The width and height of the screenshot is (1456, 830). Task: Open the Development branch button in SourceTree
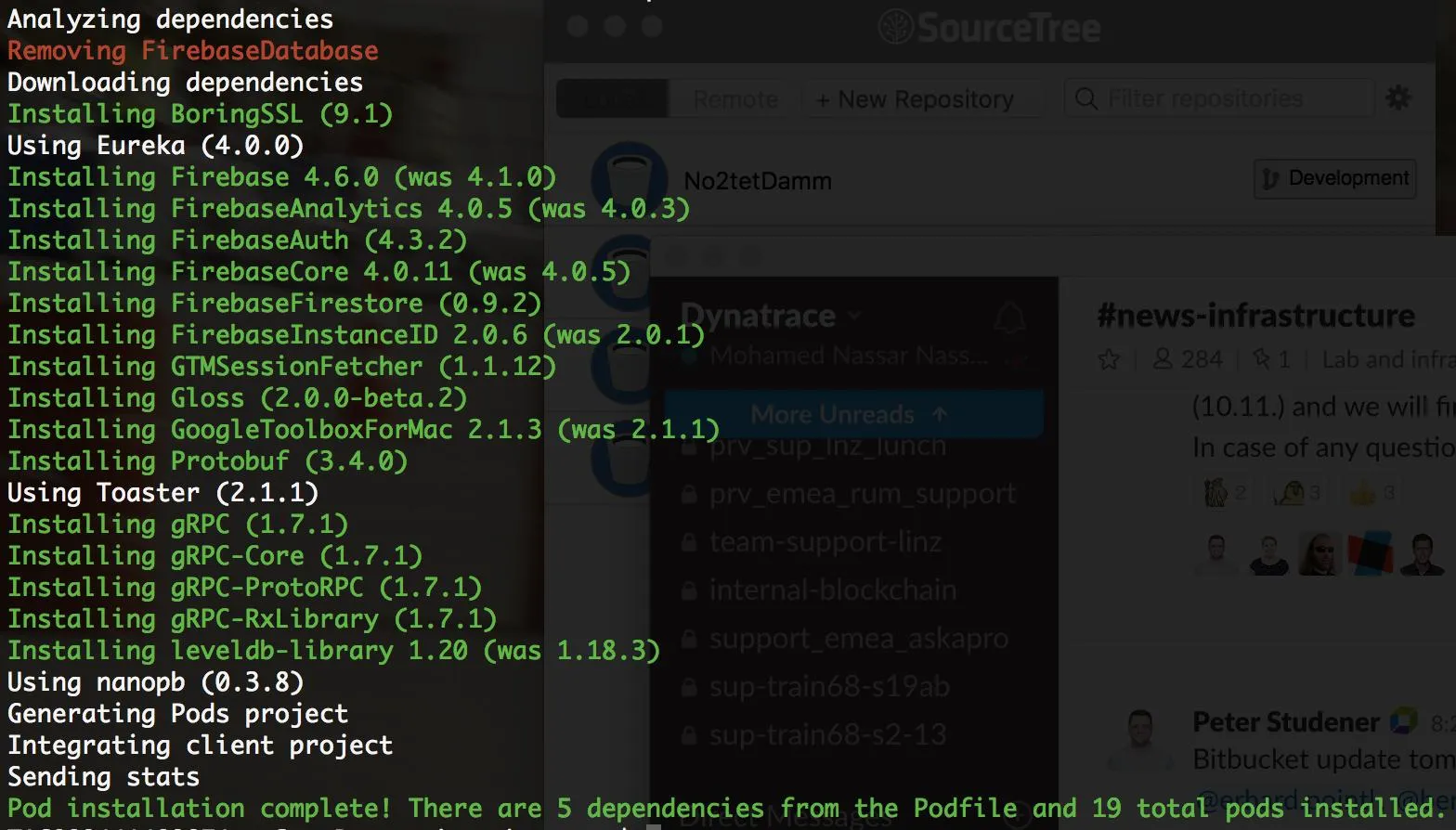(1335, 178)
